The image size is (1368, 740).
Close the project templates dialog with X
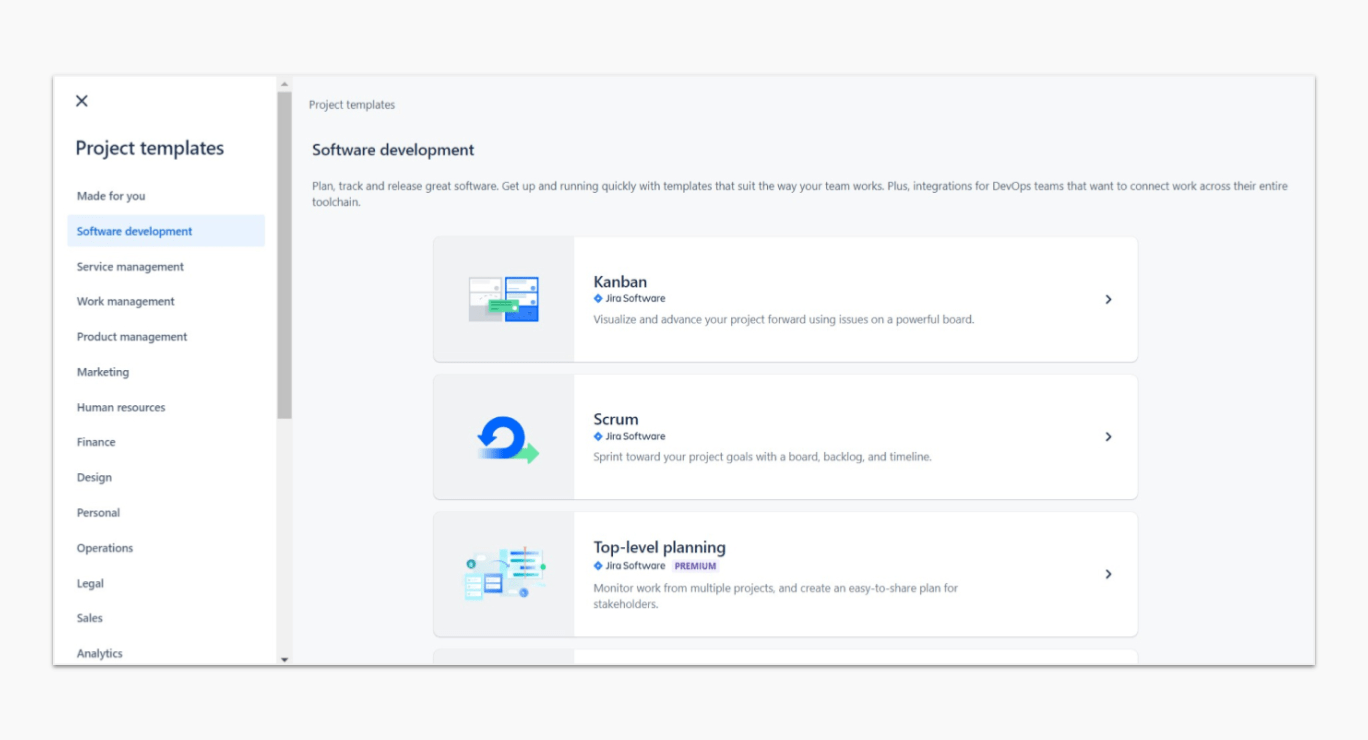click(x=82, y=101)
